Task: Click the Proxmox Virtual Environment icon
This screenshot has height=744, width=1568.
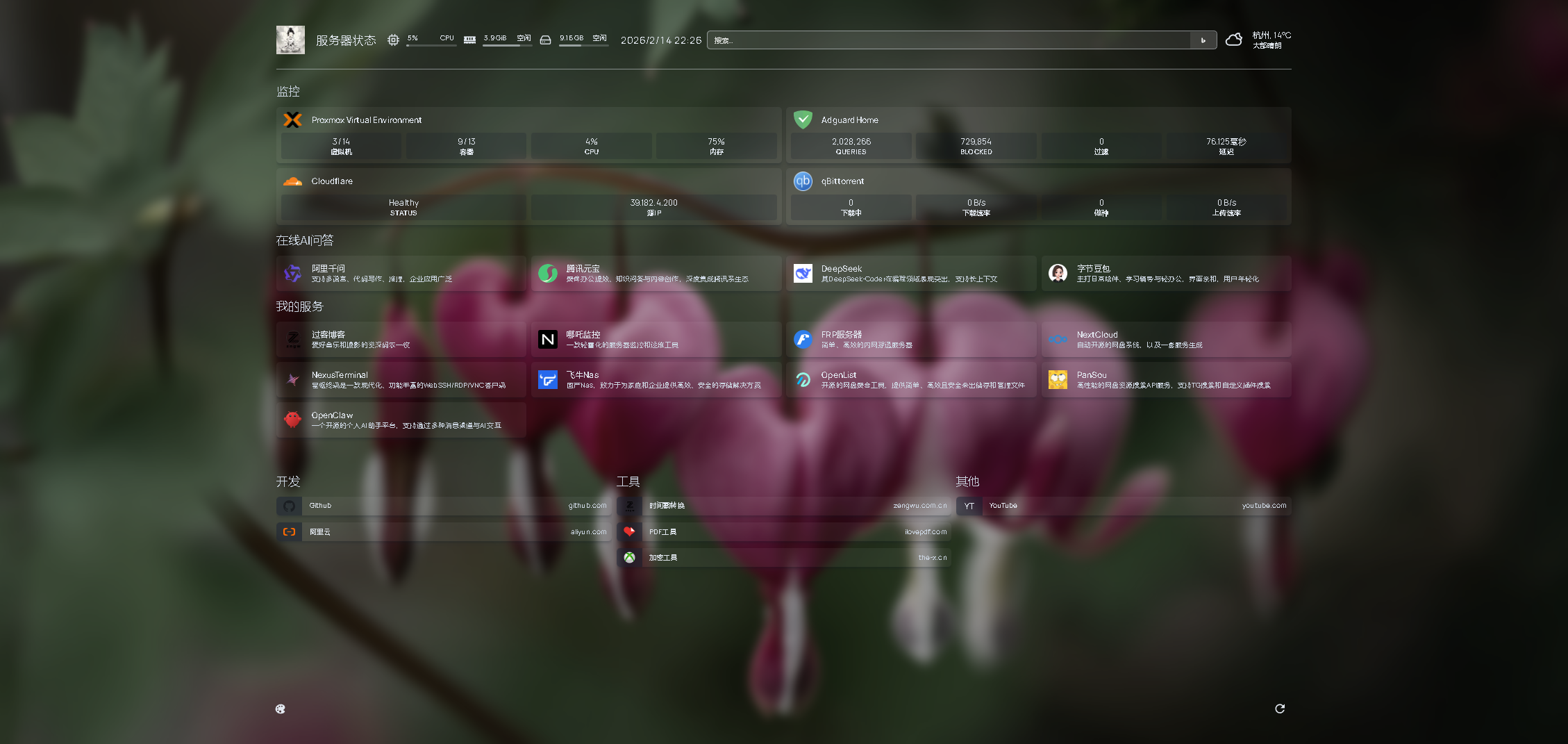Action: (293, 120)
